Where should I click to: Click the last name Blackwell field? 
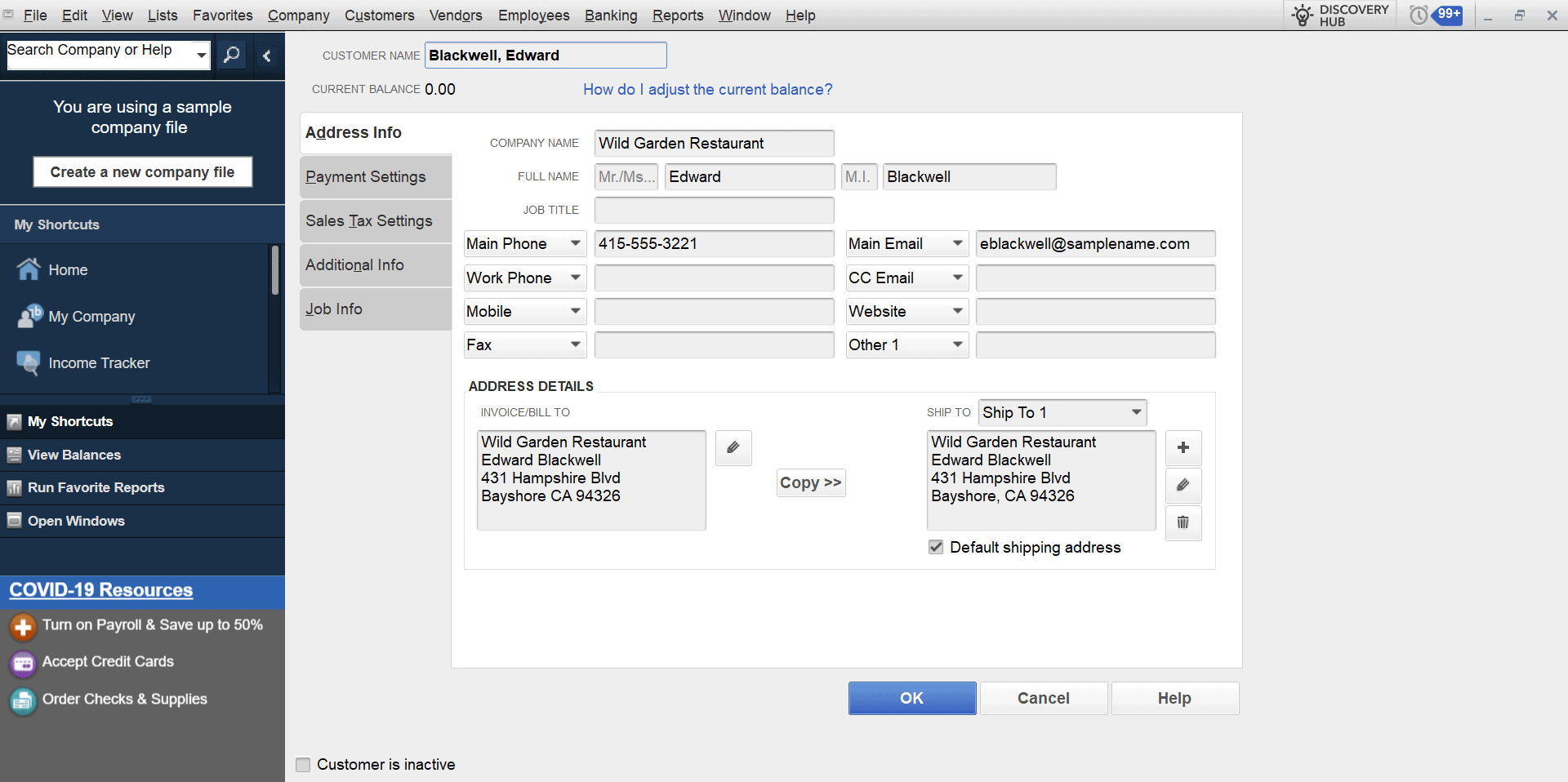(969, 176)
